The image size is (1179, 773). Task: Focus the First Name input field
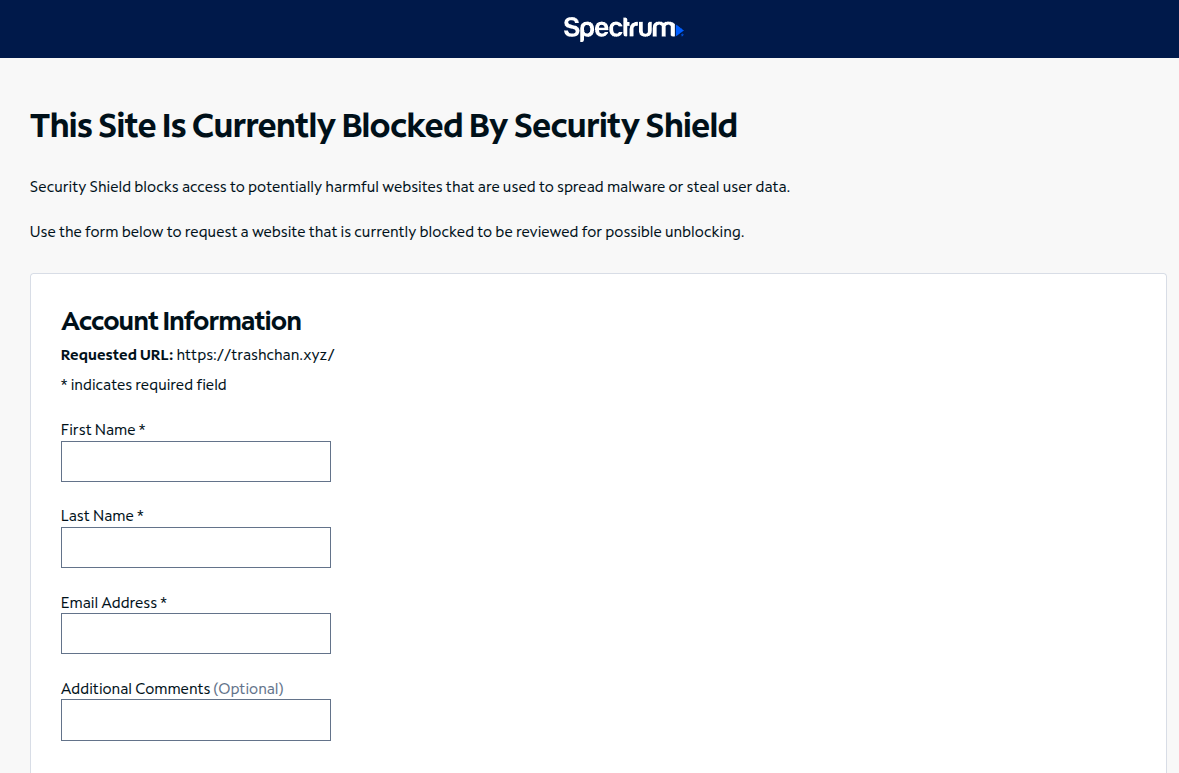(195, 462)
